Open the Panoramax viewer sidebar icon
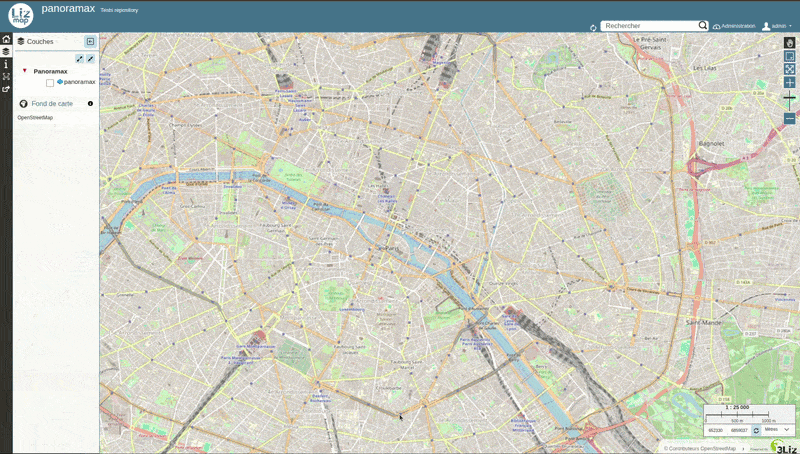The height and width of the screenshot is (454, 800). point(6,77)
